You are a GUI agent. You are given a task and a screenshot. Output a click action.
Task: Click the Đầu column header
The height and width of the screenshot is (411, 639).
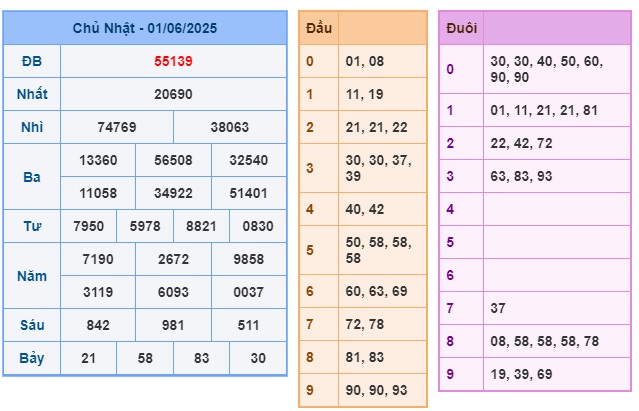(319, 28)
